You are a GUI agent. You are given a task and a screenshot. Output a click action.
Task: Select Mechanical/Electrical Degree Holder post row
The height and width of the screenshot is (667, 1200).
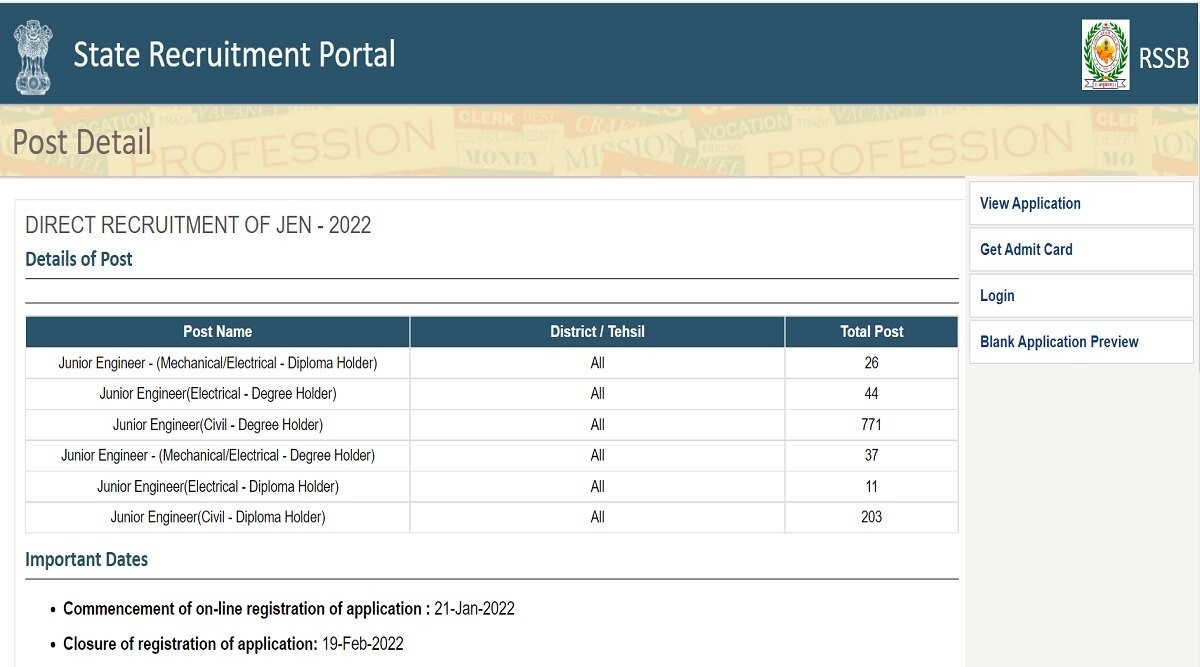[217, 455]
